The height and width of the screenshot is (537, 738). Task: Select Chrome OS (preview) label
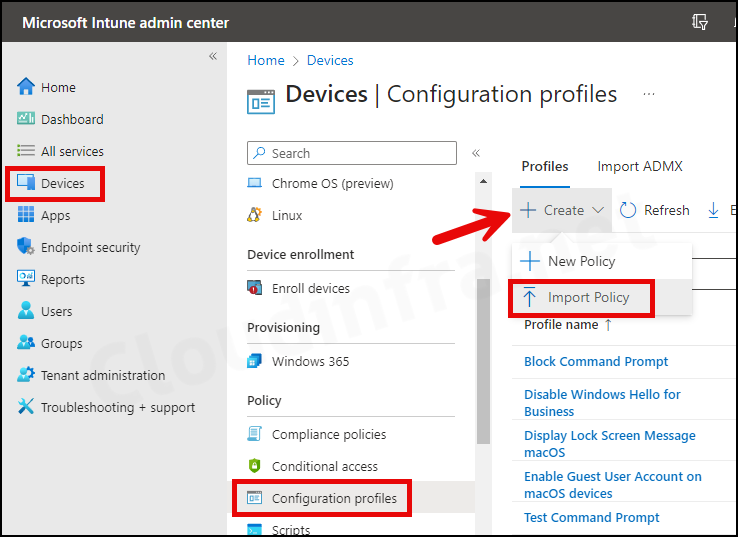click(332, 184)
